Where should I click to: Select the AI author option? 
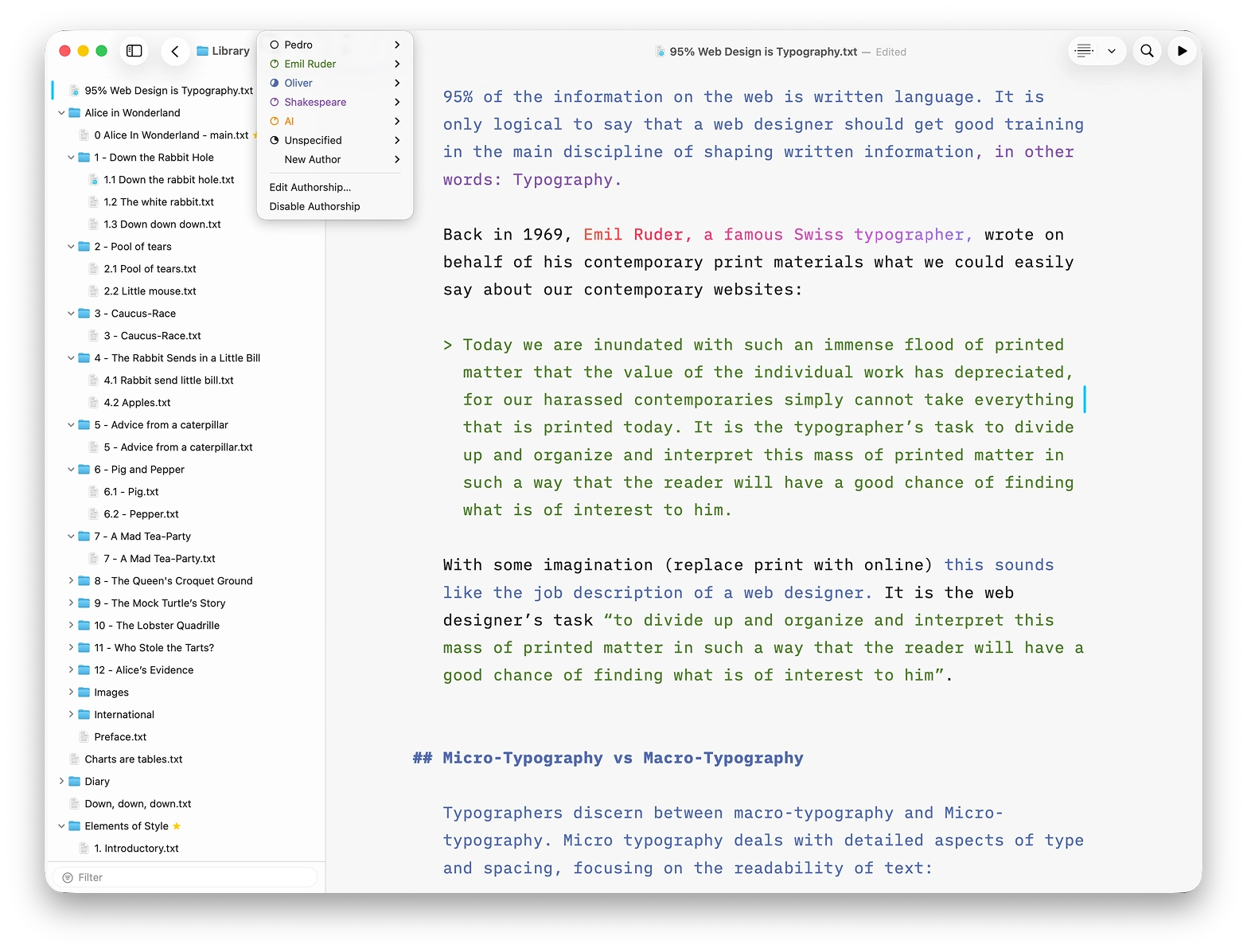pyautogui.click(x=335, y=121)
